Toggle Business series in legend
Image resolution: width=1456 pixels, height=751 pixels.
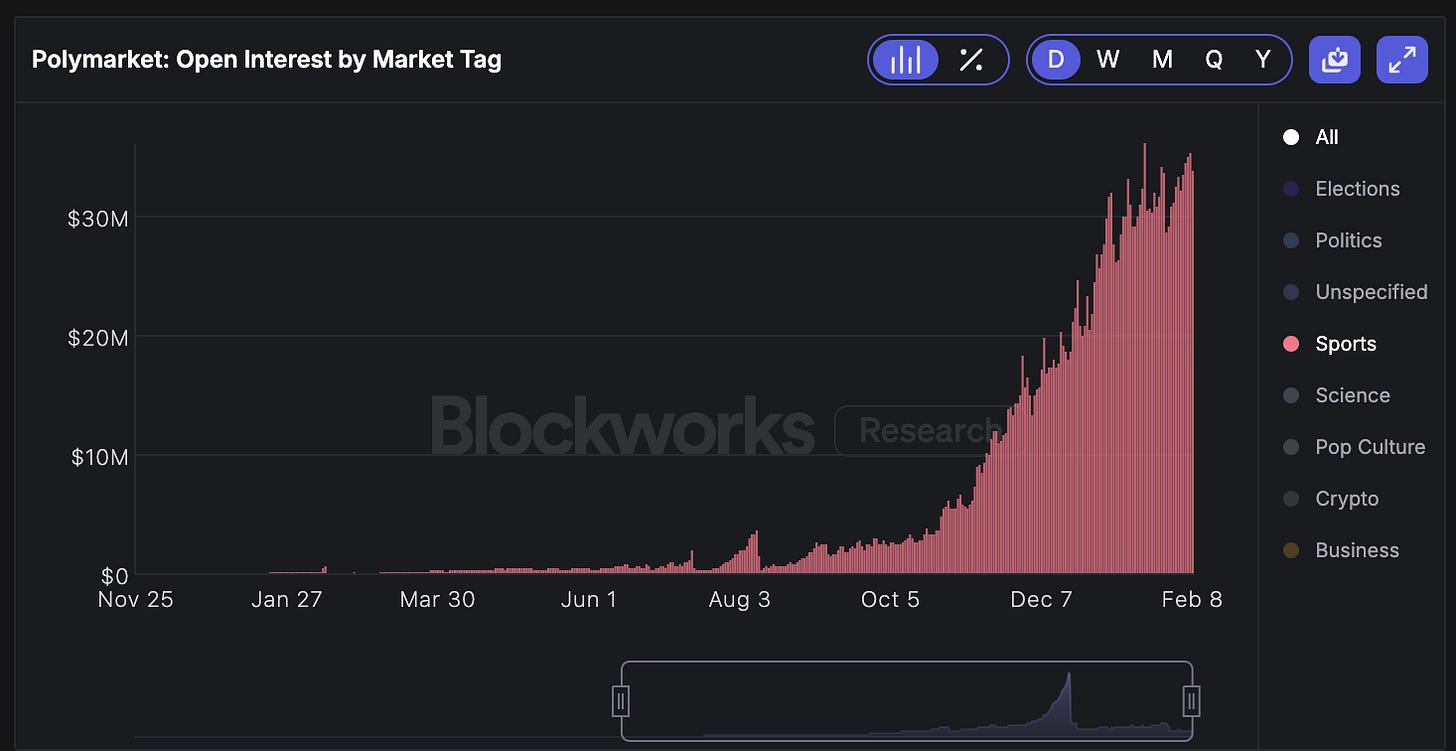click(1340, 550)
